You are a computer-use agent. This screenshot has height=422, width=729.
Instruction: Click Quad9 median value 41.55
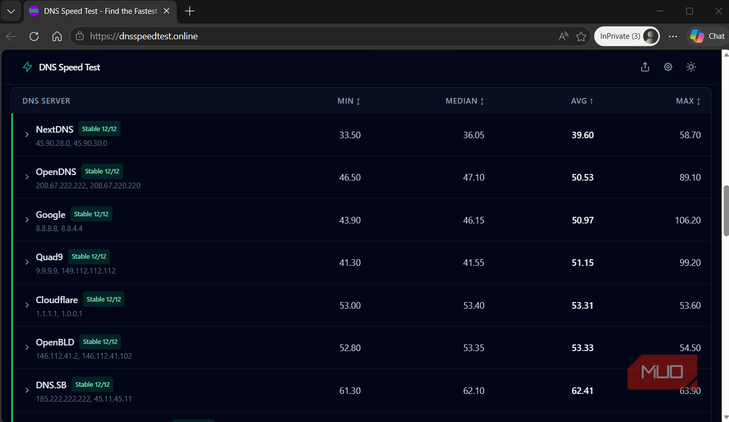pos(473,263)
